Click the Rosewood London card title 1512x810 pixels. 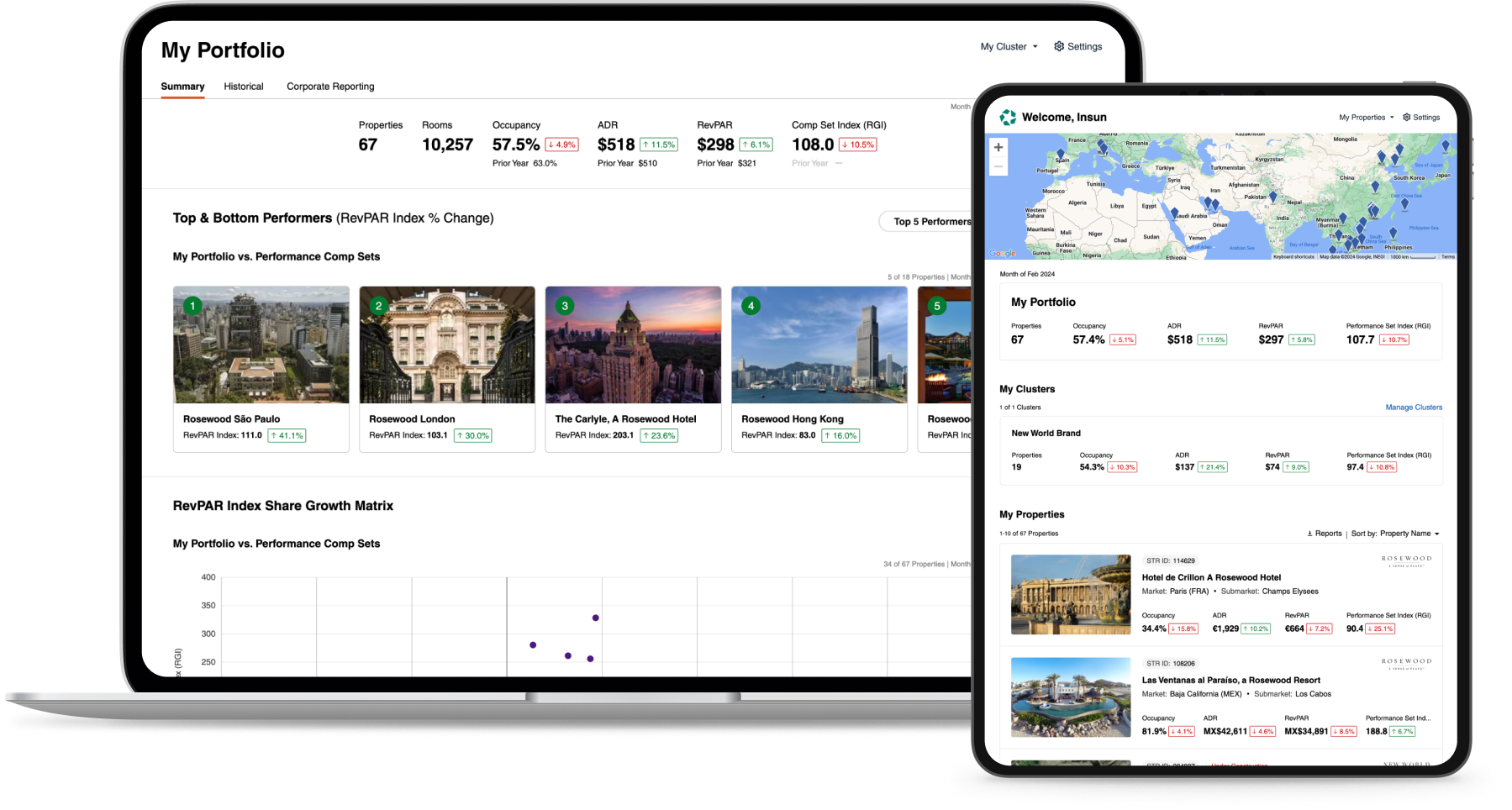[412, 419]
